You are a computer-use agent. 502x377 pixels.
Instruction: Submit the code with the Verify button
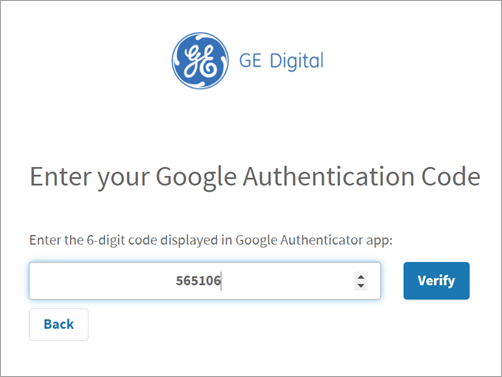click(x=436, y=281)
